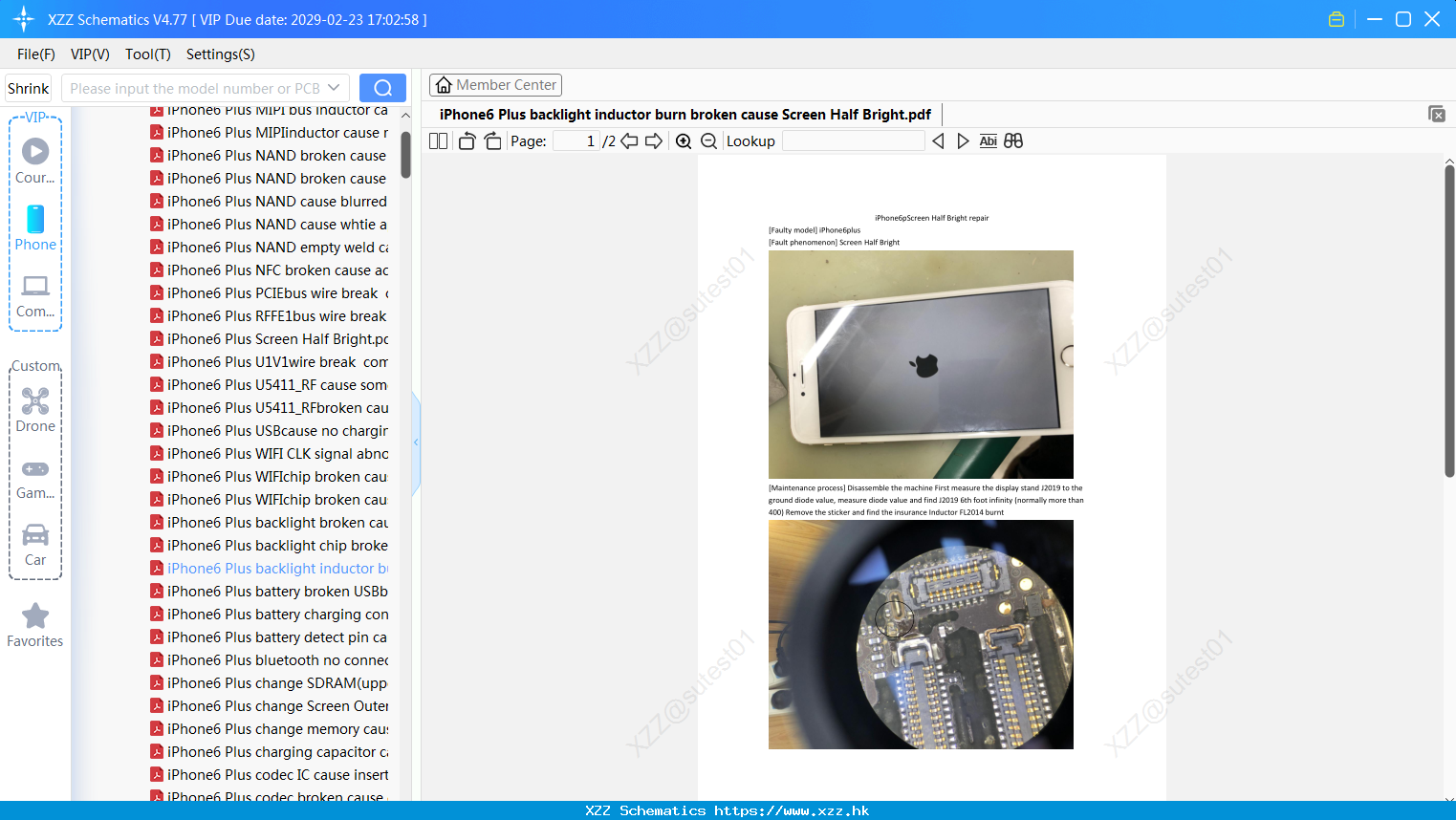Toggle the two-page view icon
This screenshot has width=1456, height=820.
pyautogui.click(x=439, y=141)
